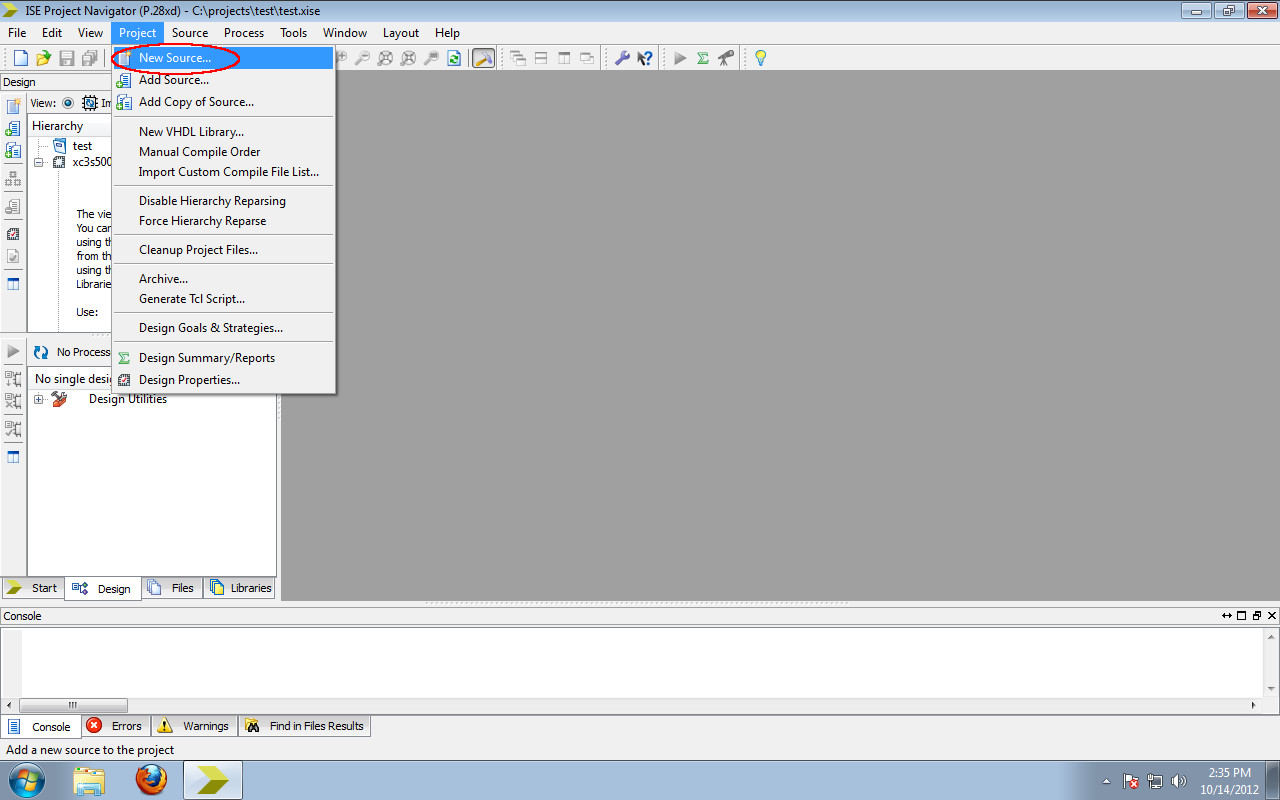This screenshot has height=800, width=1280.
Task: Open a project with the open-folder toolbar icon
Action: click(x=43, y=57)
